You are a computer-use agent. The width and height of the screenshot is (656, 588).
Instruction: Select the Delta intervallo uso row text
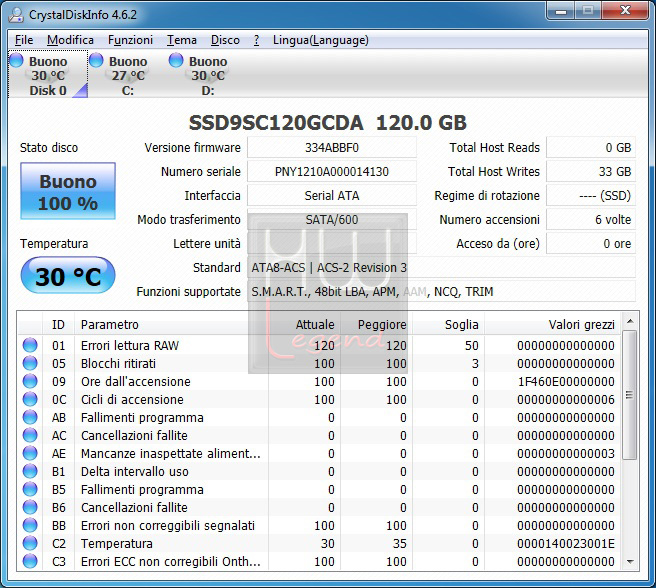[x=135, y=471]
